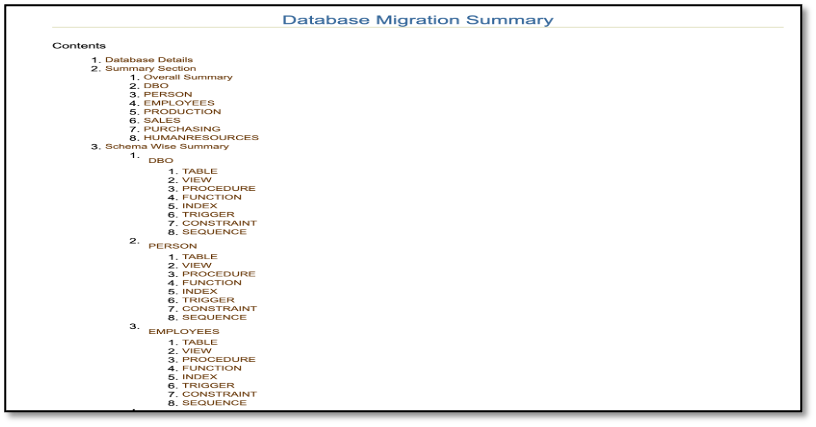Viewport: 816px width, 427px height.
Task: Open TABLE link under EMPLOYEES schema
Action: 199,342
